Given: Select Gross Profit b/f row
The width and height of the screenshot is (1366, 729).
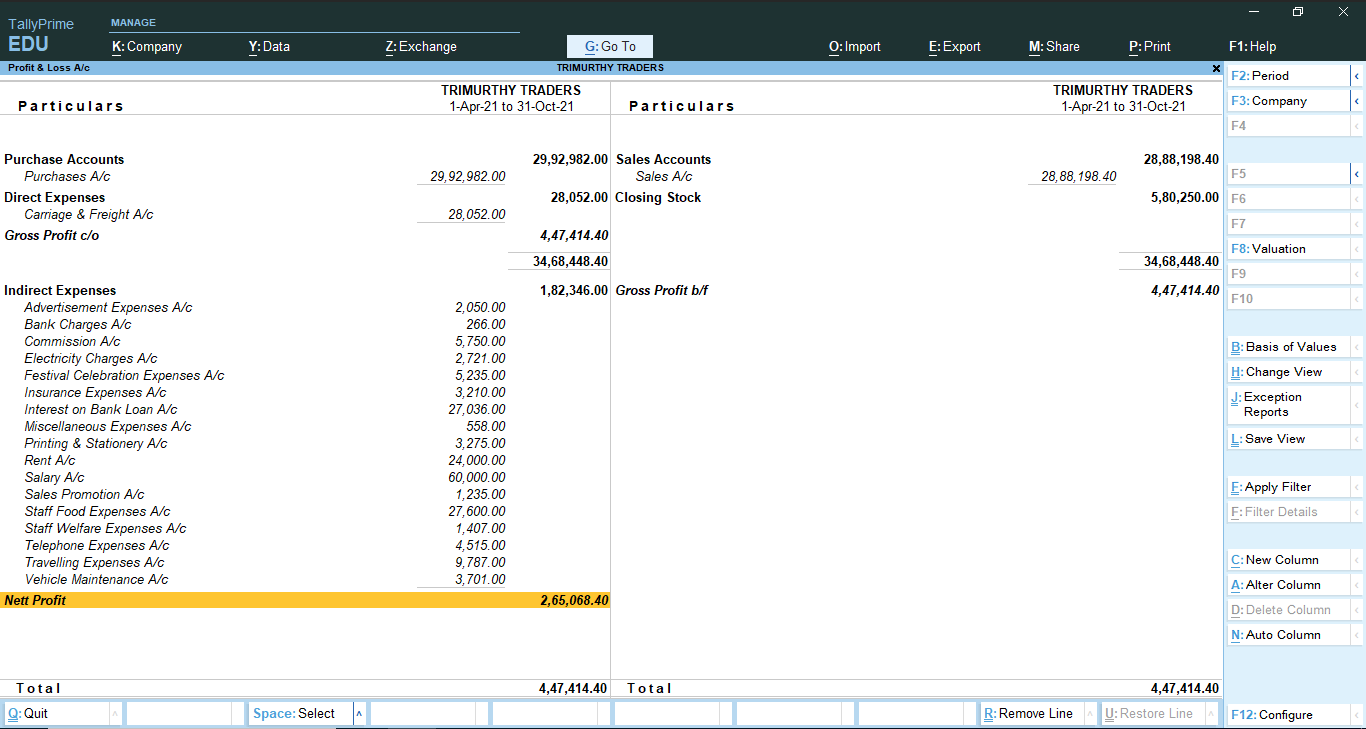Looking at the screenshot, I should tap(917, 290).
